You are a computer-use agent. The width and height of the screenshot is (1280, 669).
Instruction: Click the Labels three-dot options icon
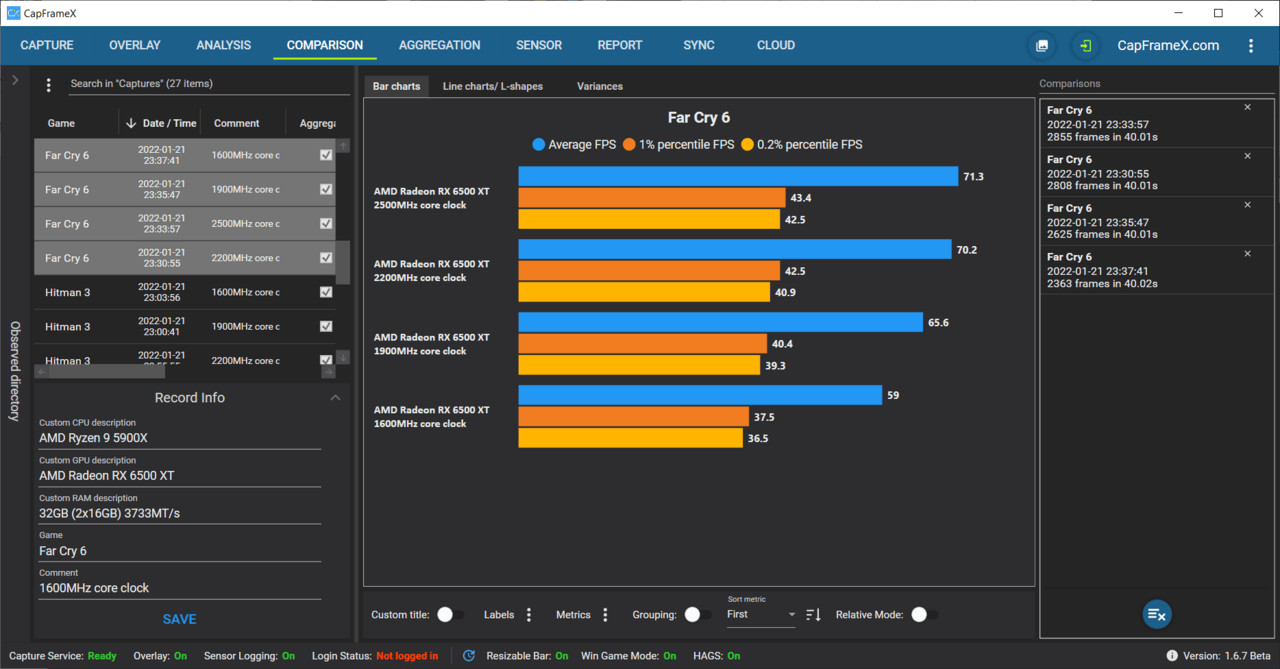click(x=529, y=615)
